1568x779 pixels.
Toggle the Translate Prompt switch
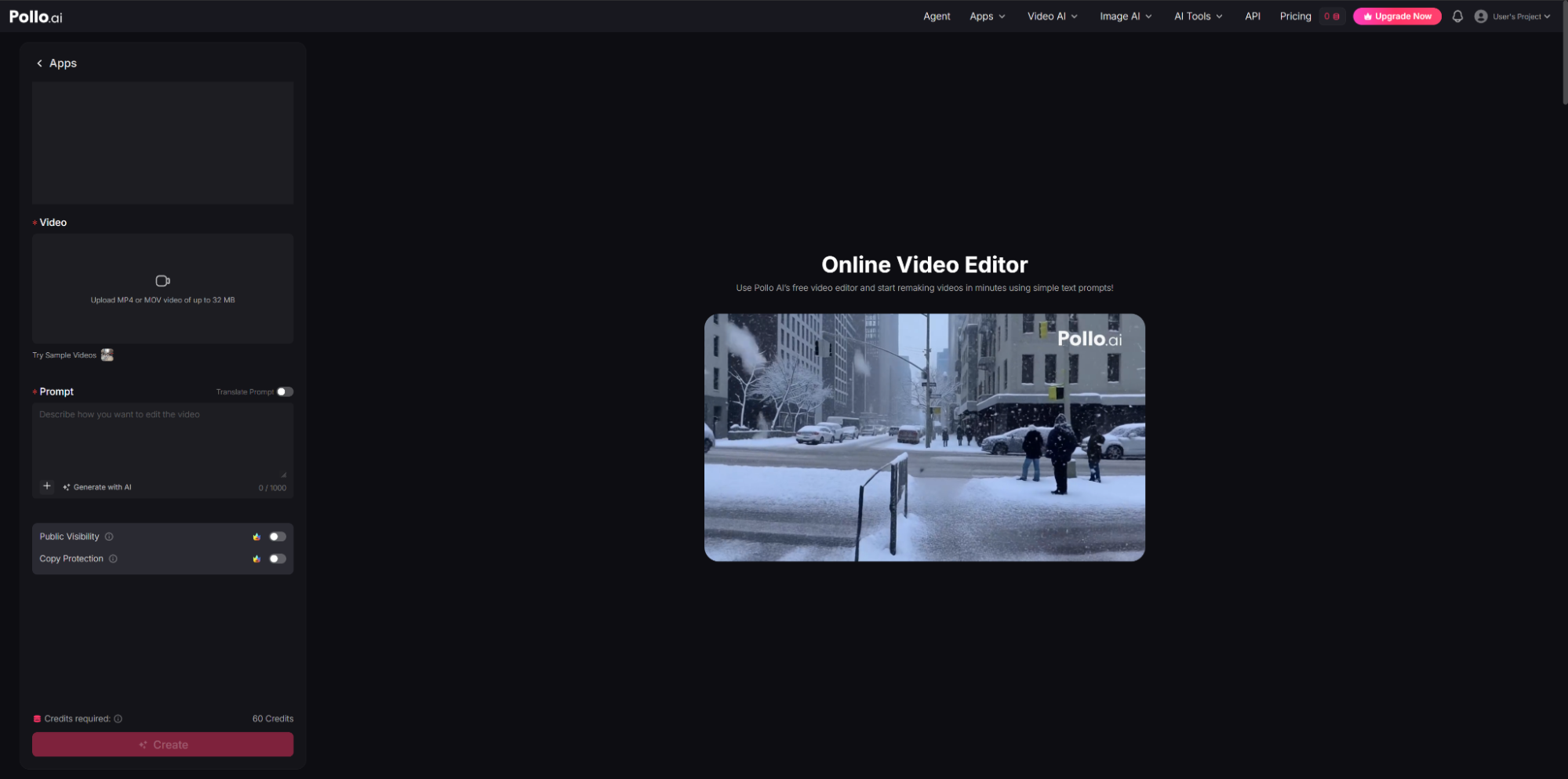(285, 391)
